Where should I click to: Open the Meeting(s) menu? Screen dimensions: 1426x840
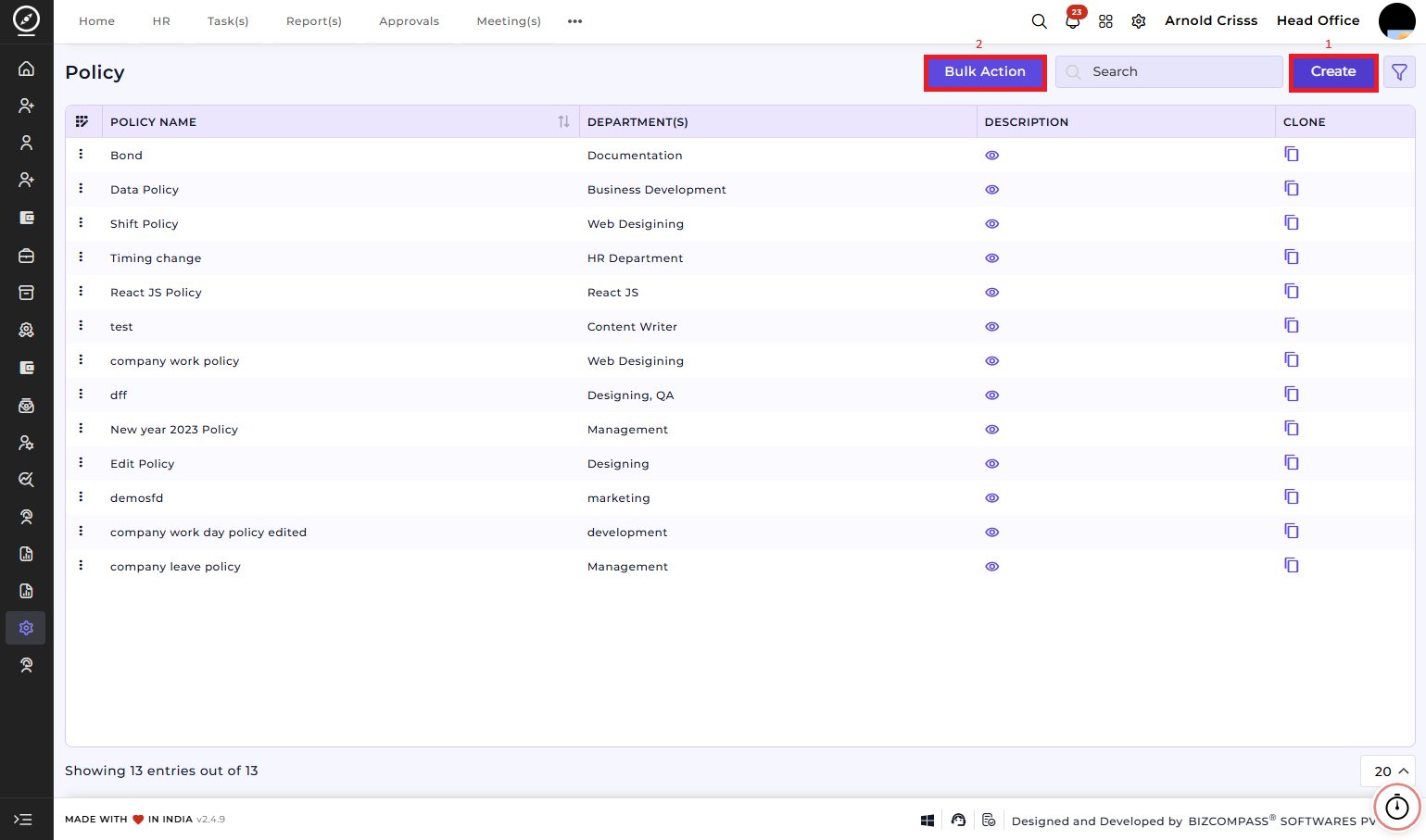(509, 21)
